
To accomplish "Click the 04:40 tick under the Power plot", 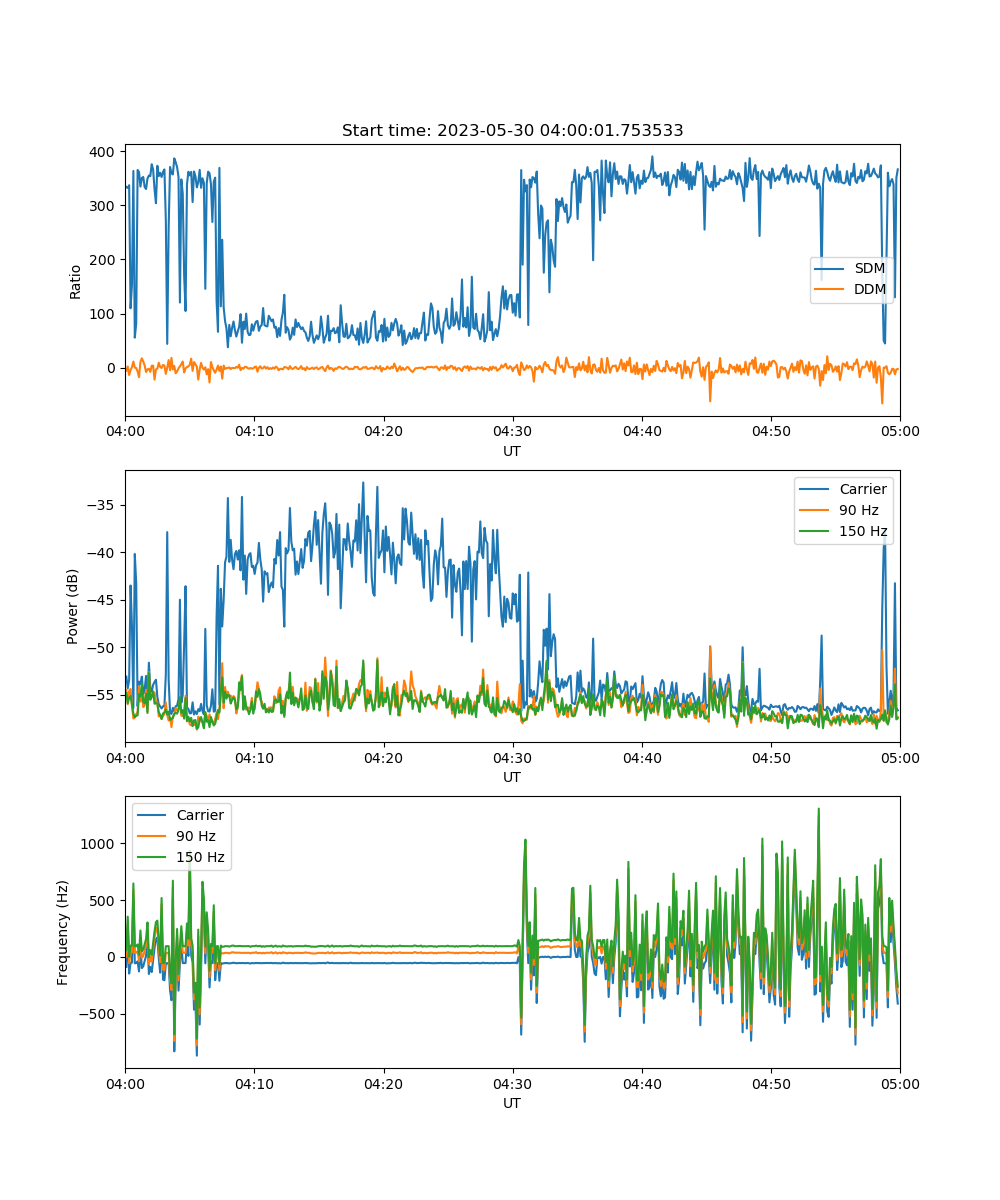I will click(x=642, y=757).
